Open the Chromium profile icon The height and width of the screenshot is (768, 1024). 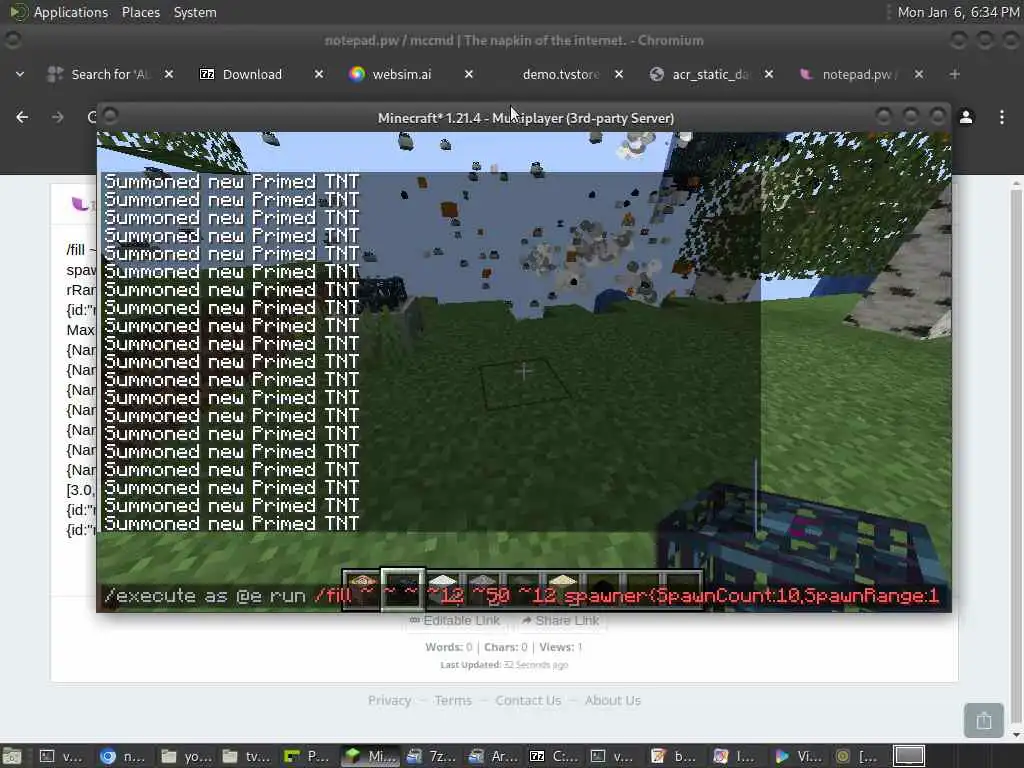coord(966,117)
